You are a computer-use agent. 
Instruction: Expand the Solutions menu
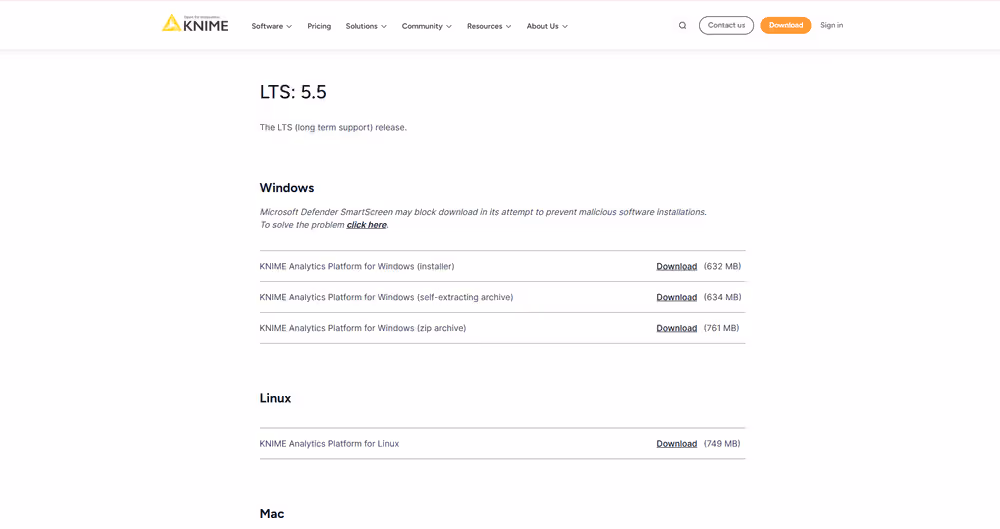point(366,26)
